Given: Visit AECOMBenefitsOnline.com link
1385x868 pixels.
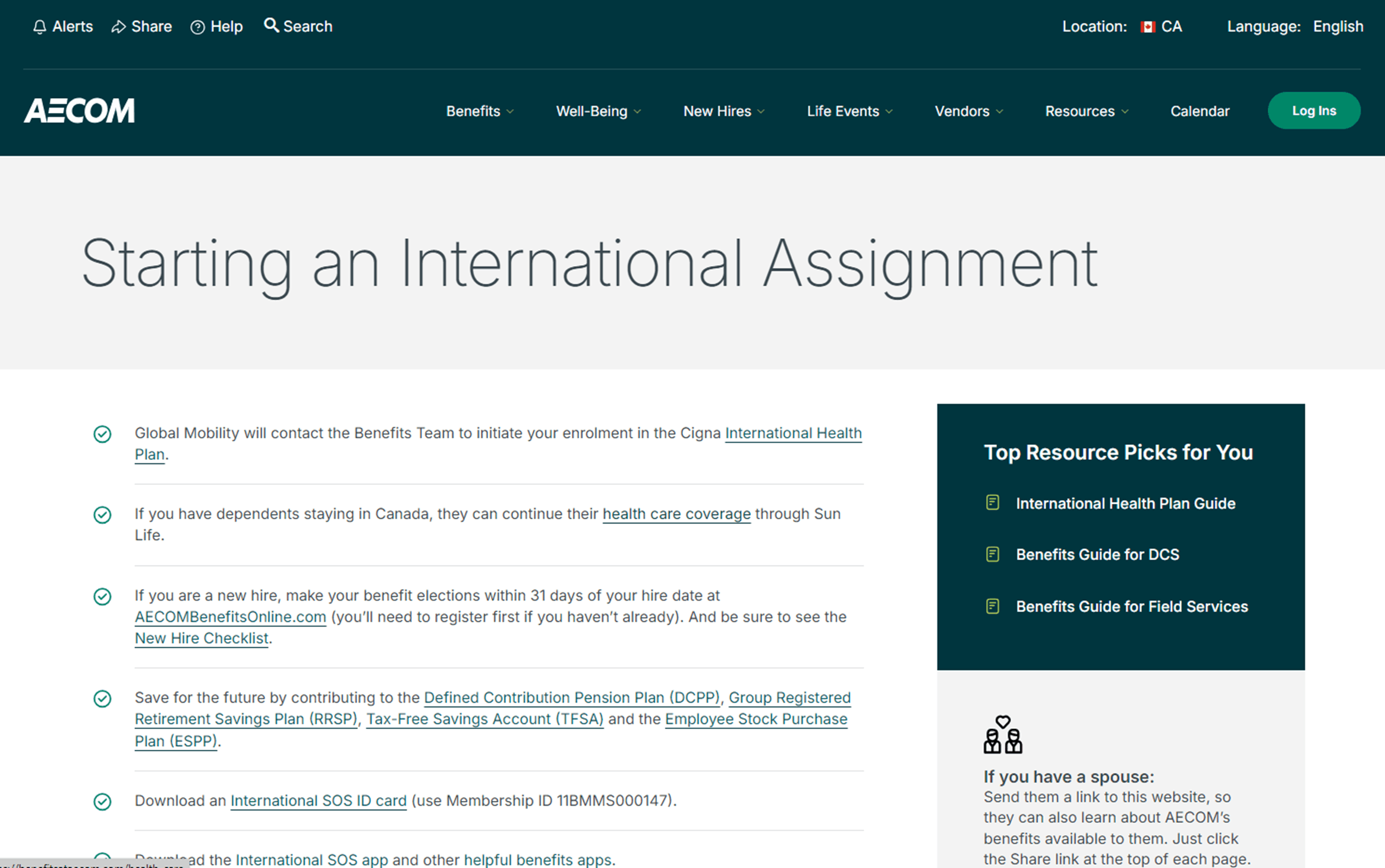Looking at the screenshot, I should pyautogui.click(x=230, y=617).
